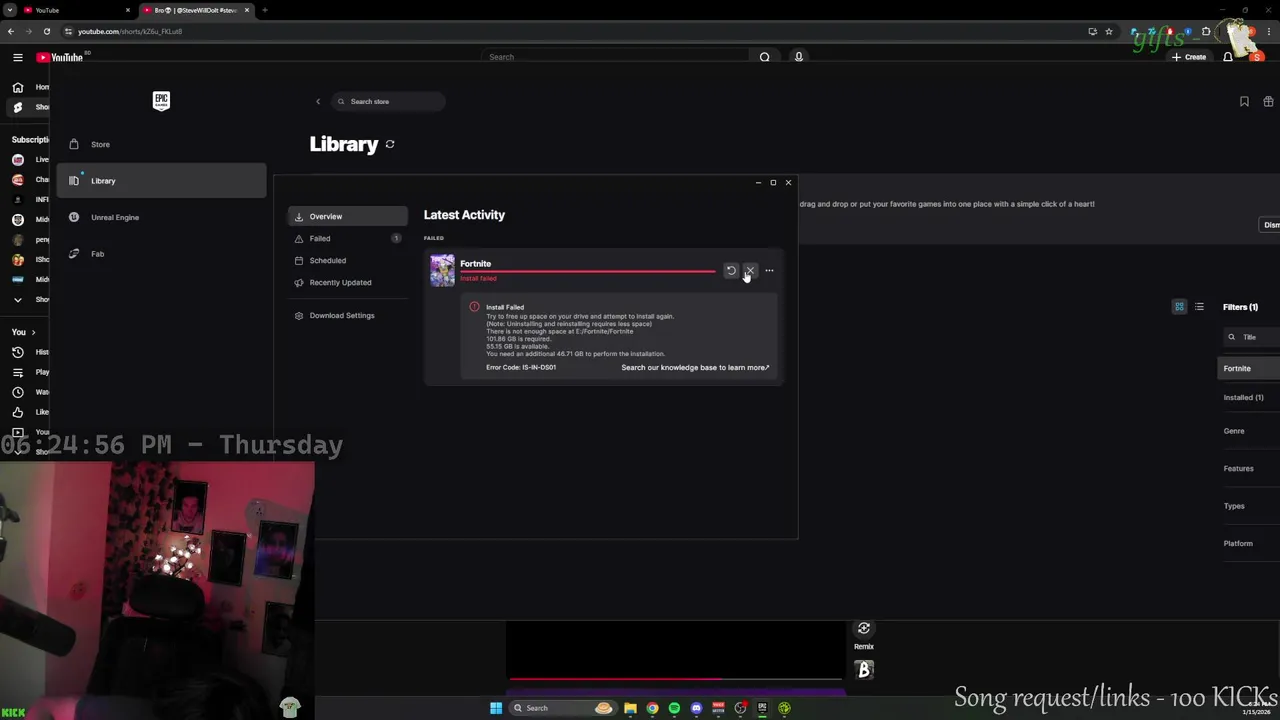Click the Install Failed warning icon
The height and width of the screenshot is (720, 1280).
pyautogui.click(x=474, y=307)
